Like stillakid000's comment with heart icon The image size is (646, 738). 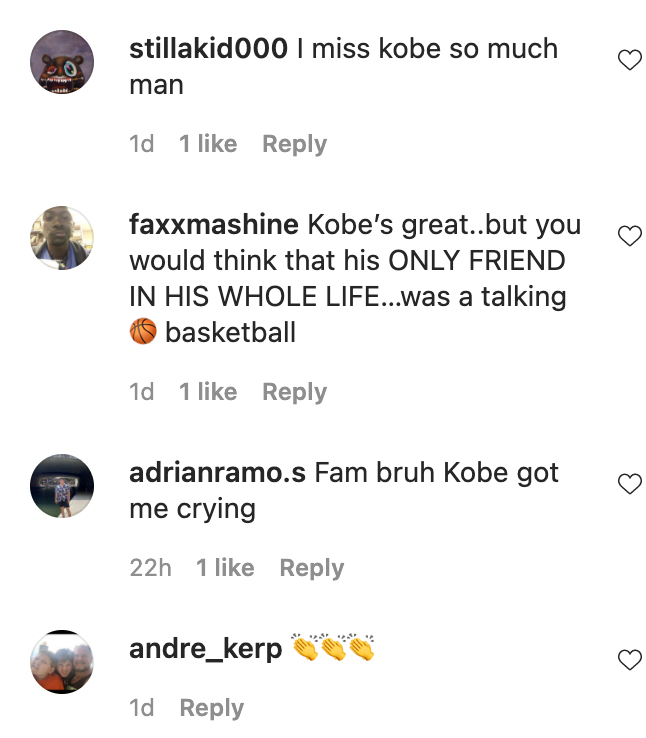629,61
